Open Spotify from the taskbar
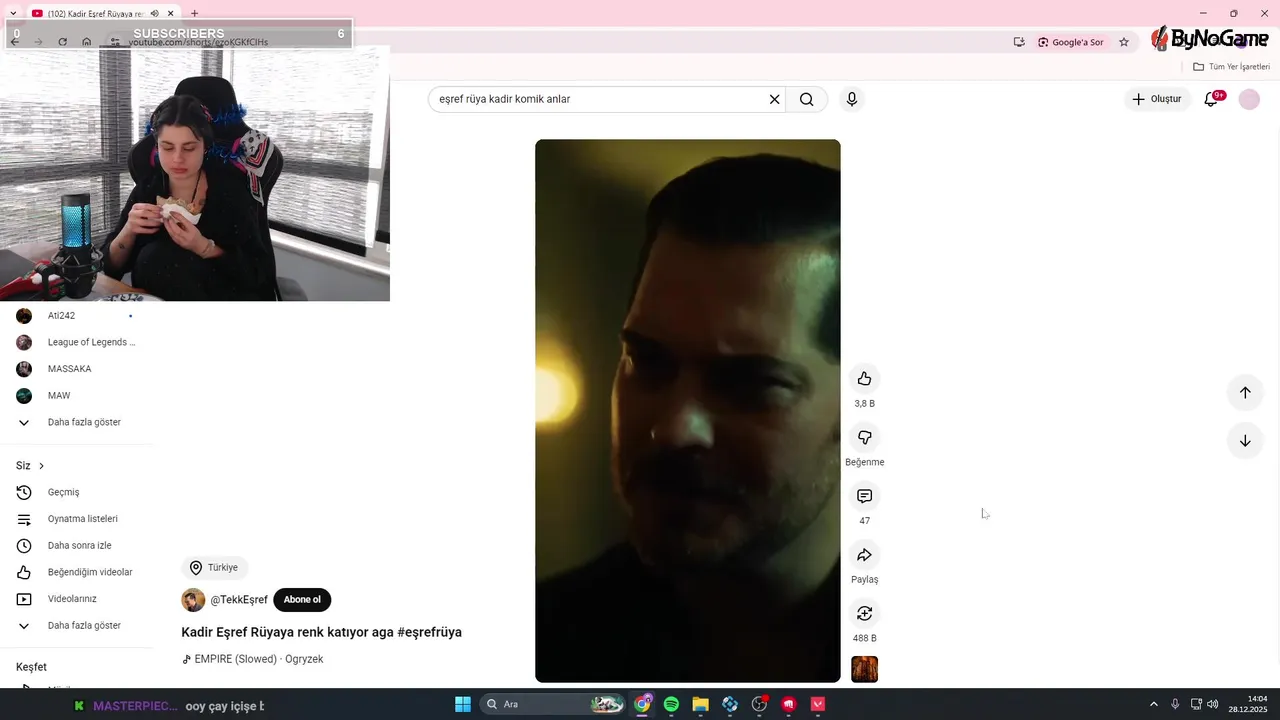The height and width of the screenshot is (720, 1280). coord(671,704)
